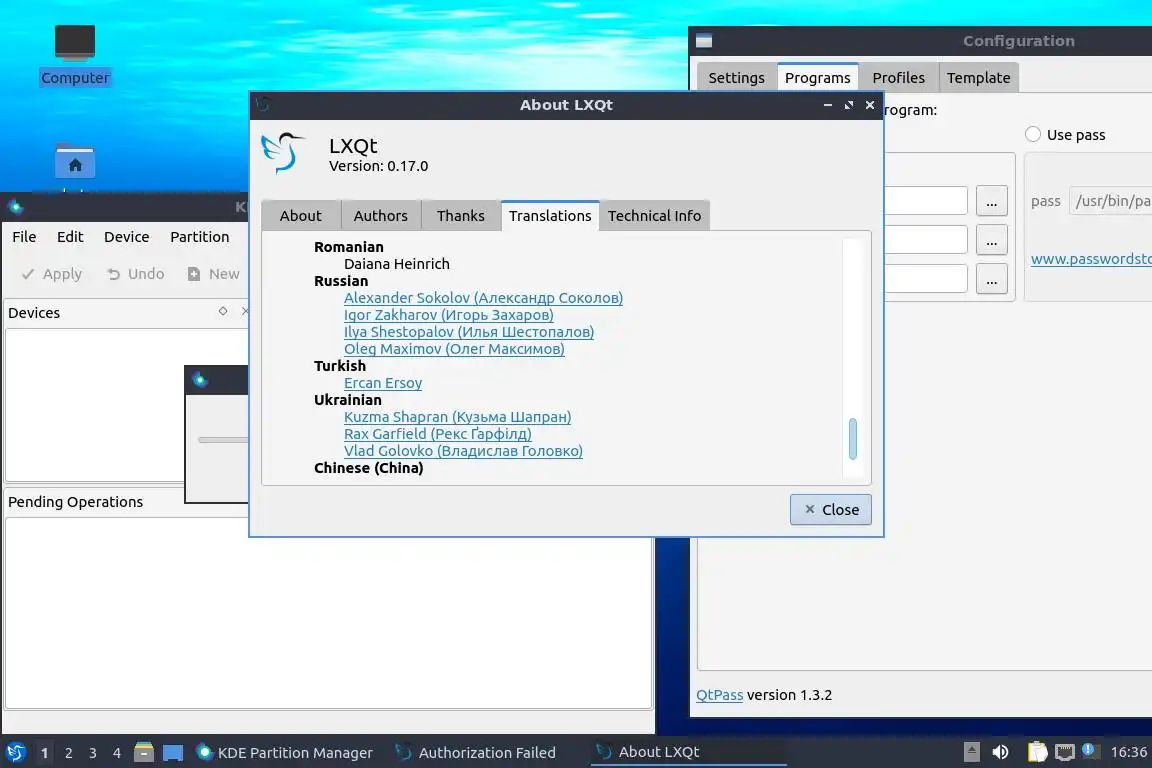
Task: Open the Template tab in Configuration
Action: [979, 78]
